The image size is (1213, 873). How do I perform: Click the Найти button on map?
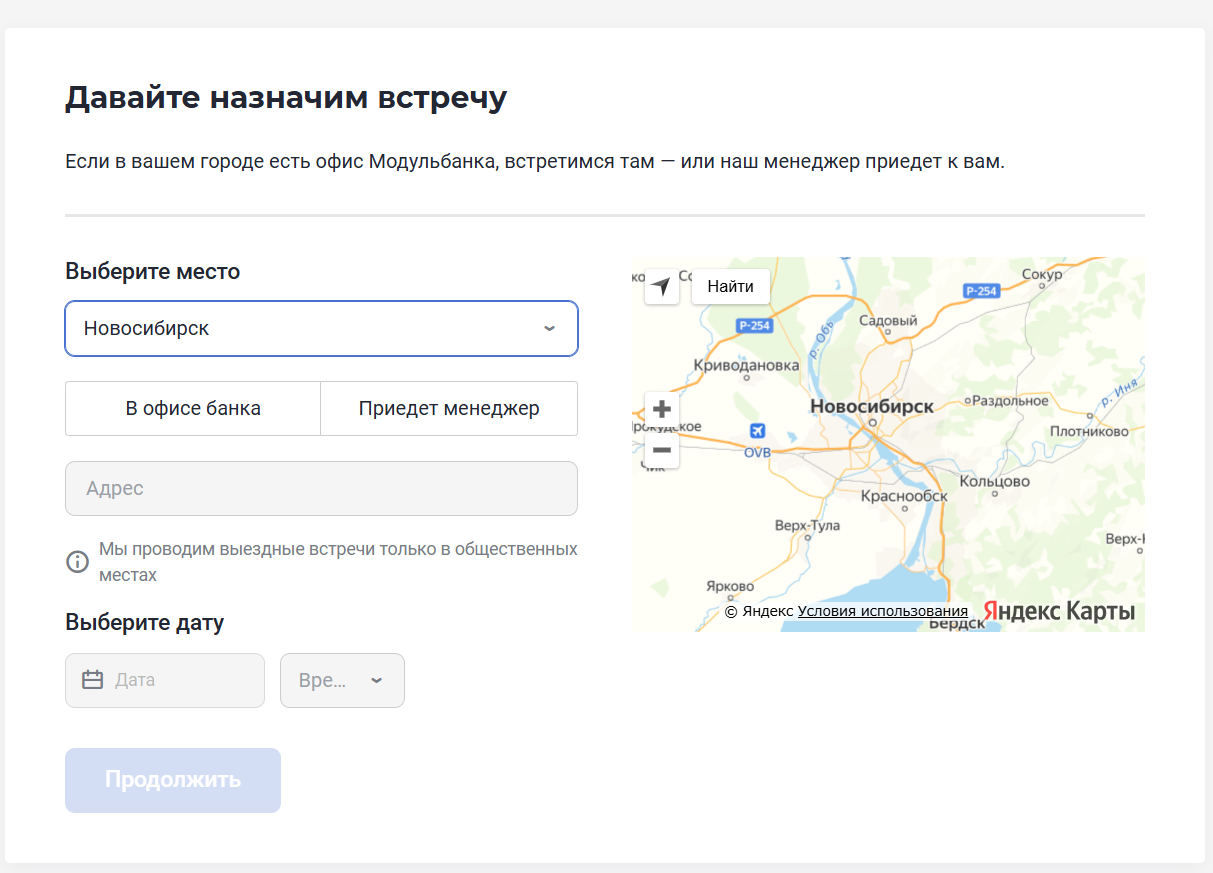(731, 286)
